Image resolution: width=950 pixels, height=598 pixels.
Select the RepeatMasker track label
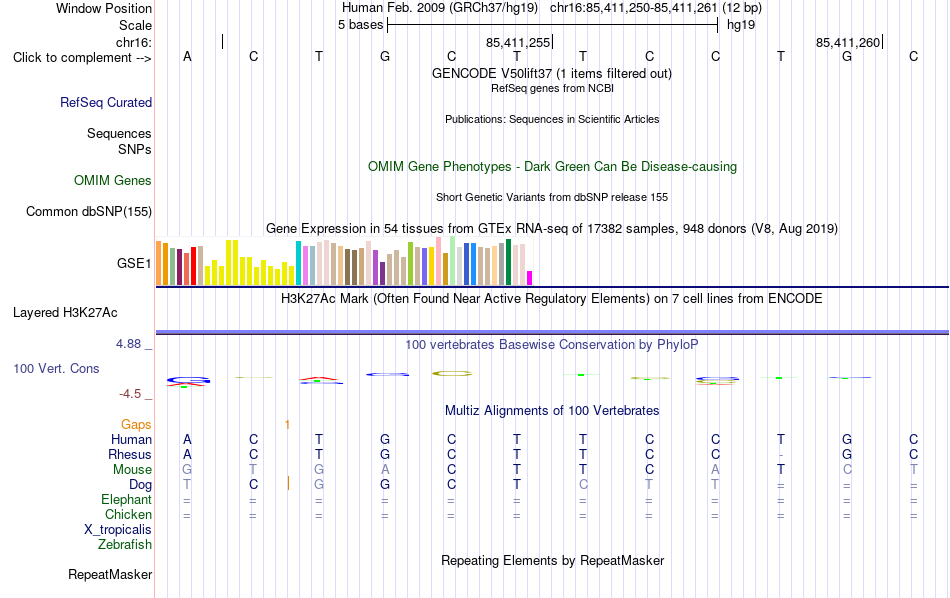[110, 574]
